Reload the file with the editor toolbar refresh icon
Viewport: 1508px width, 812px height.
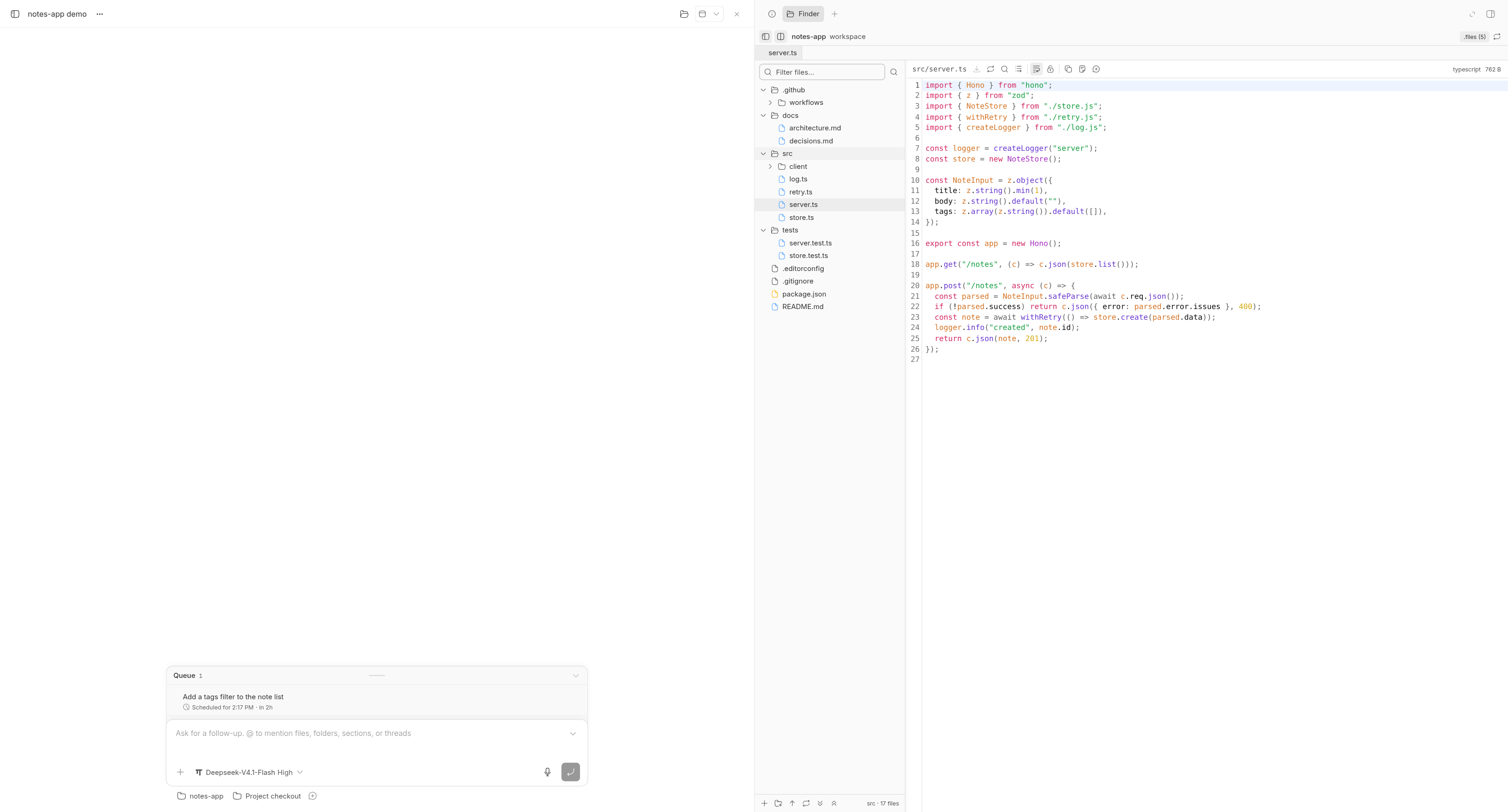click(x=991, y=69)
